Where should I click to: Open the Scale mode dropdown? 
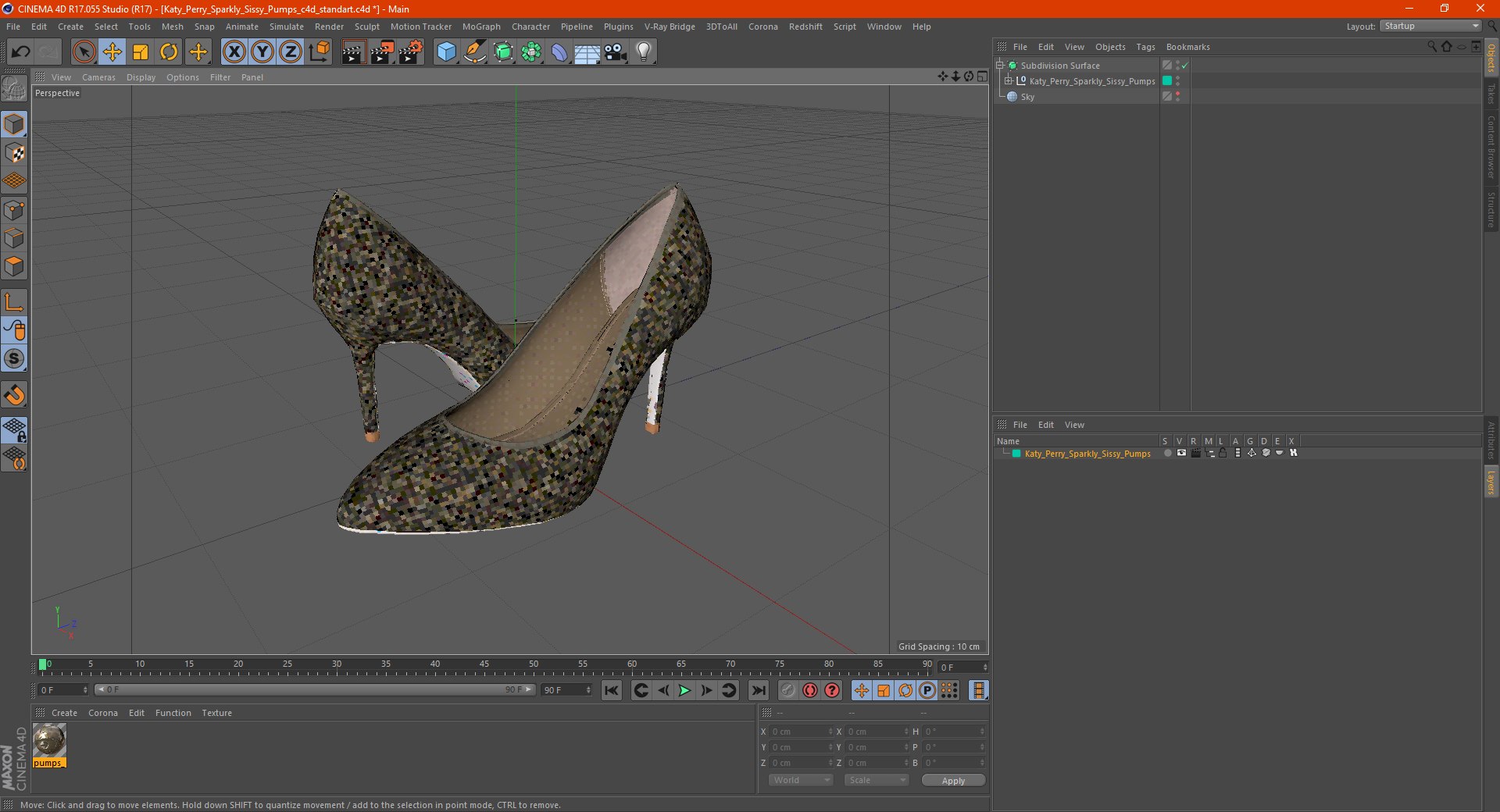click(x=877, y=780)
